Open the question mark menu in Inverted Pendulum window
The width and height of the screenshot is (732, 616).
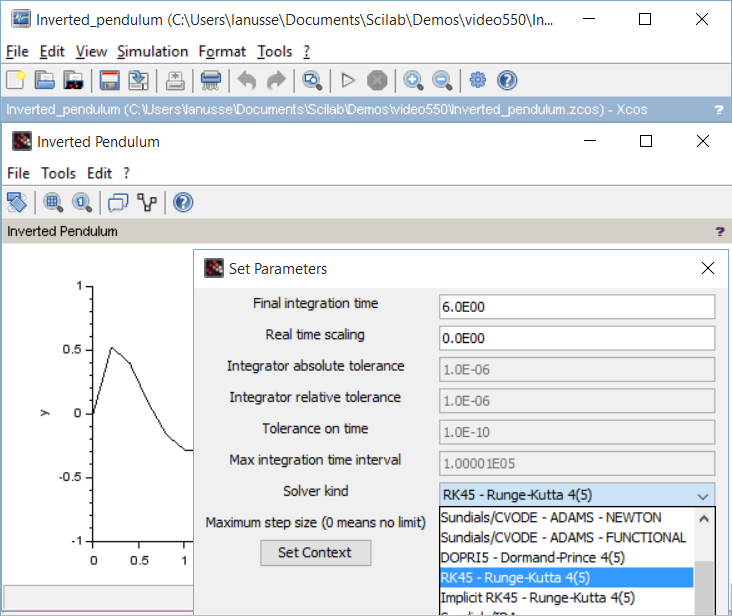pyautogui.click(x=127, y=173)
